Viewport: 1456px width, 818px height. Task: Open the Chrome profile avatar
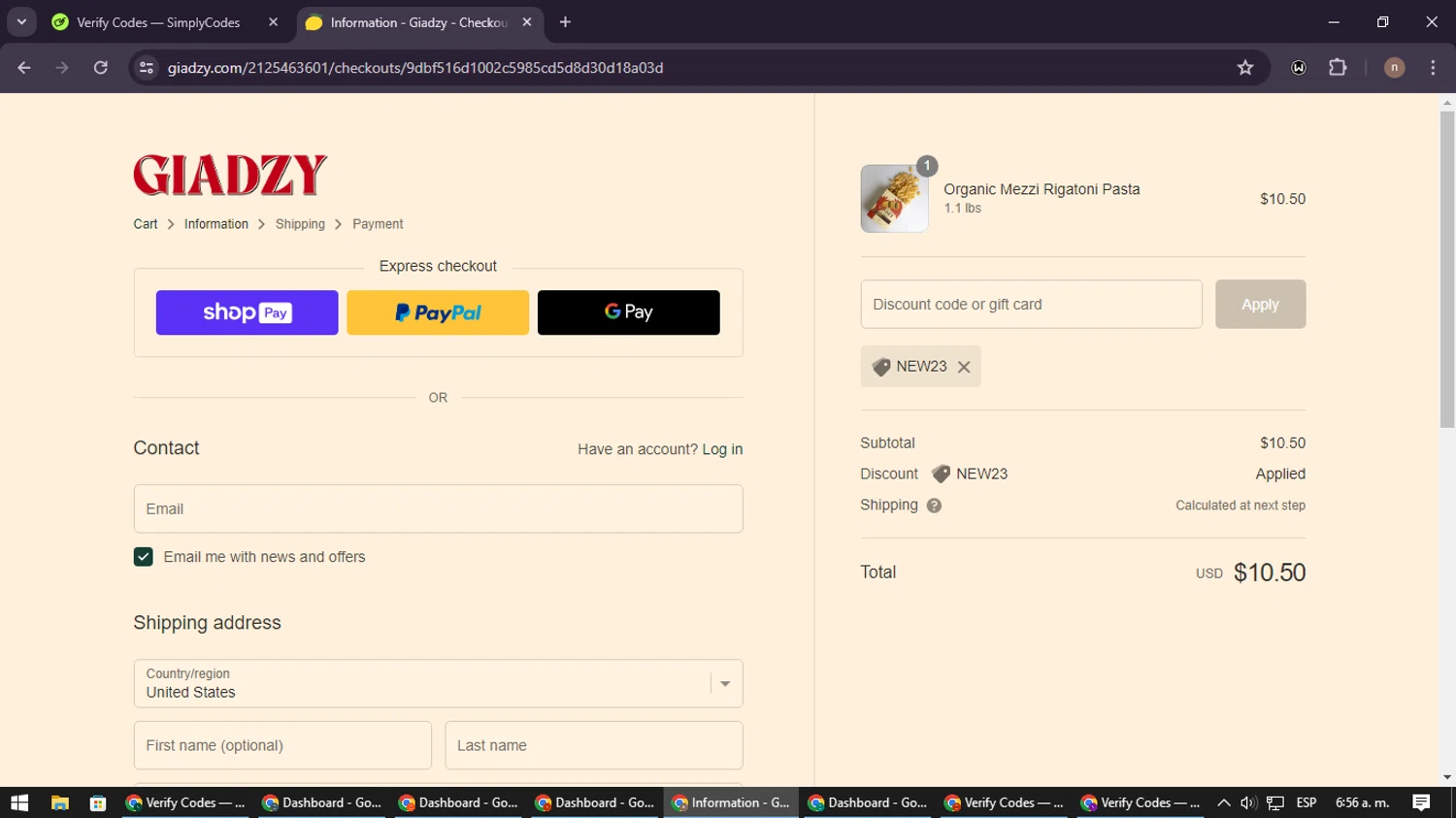(1394, 68)
